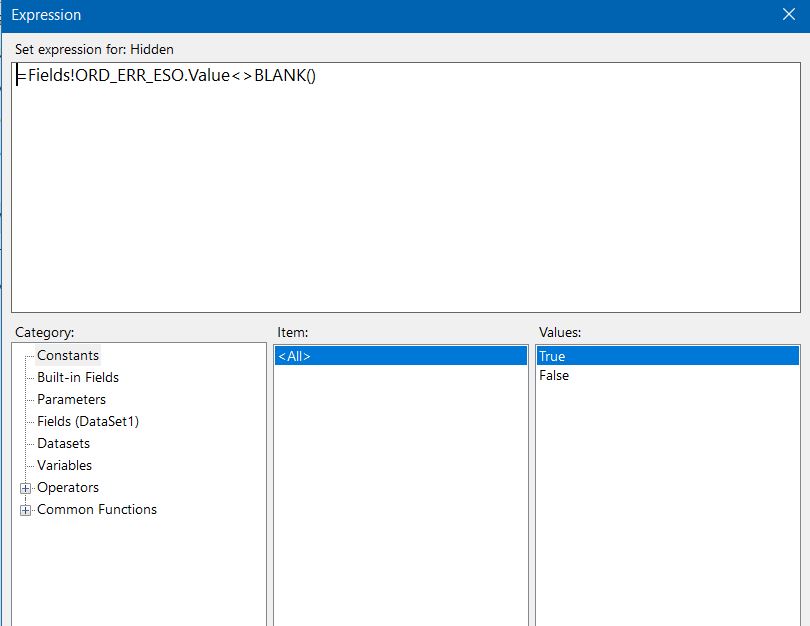Choose the True value
This screenshot has width=810, height=626.
pos(667,356)
